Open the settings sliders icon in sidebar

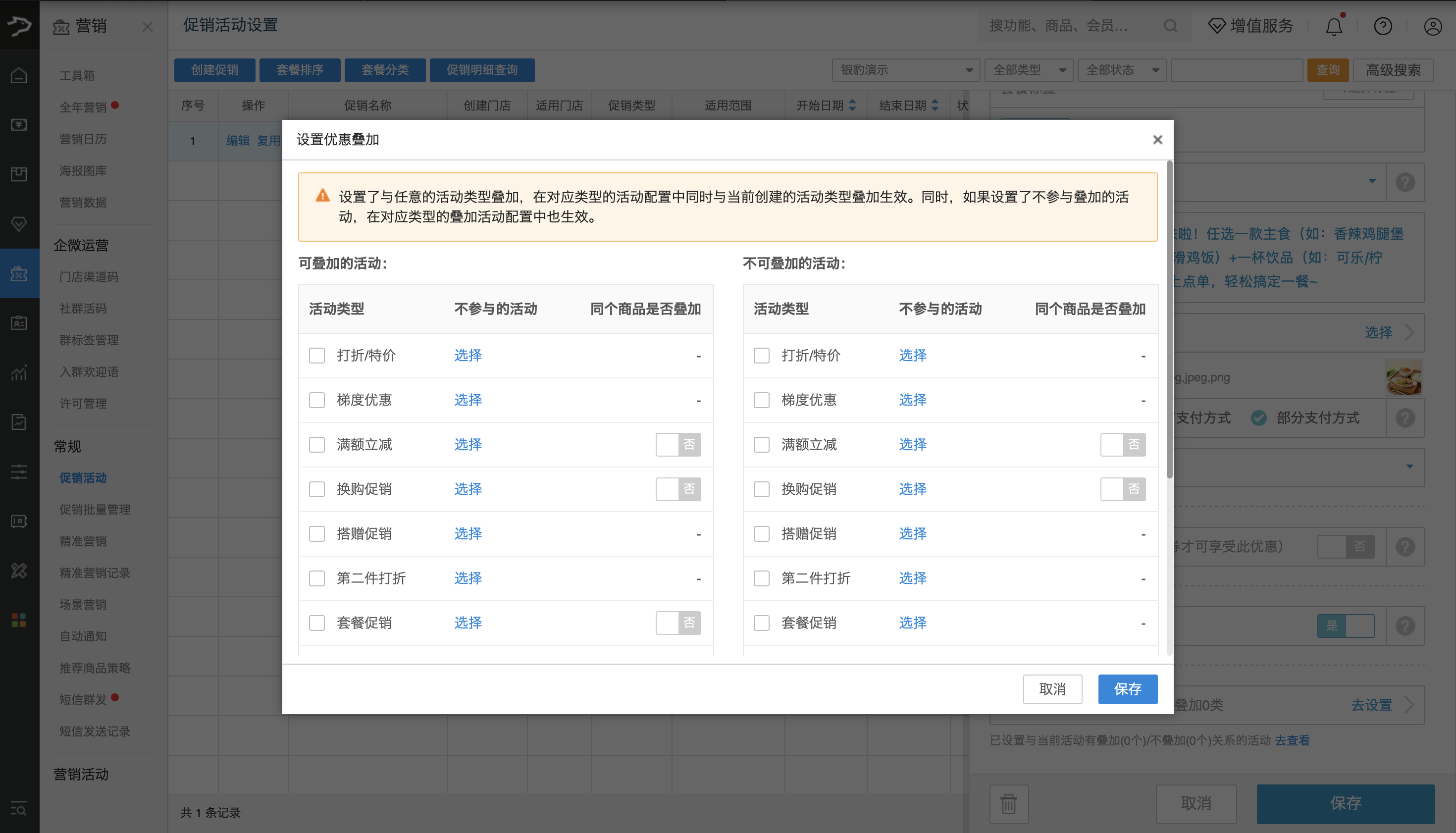click(x=19, y=471)
